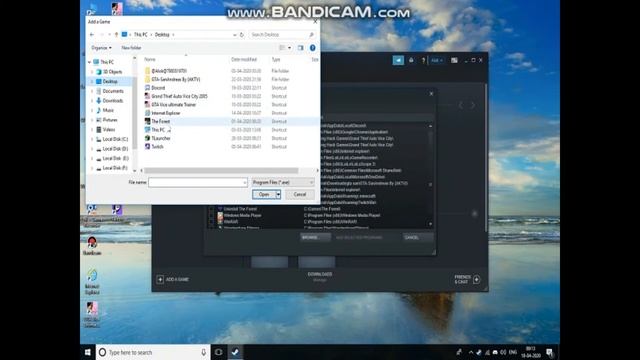Open the Steam account name dropdown
This screenshot has width=640, height=360.
pos(437,60)
